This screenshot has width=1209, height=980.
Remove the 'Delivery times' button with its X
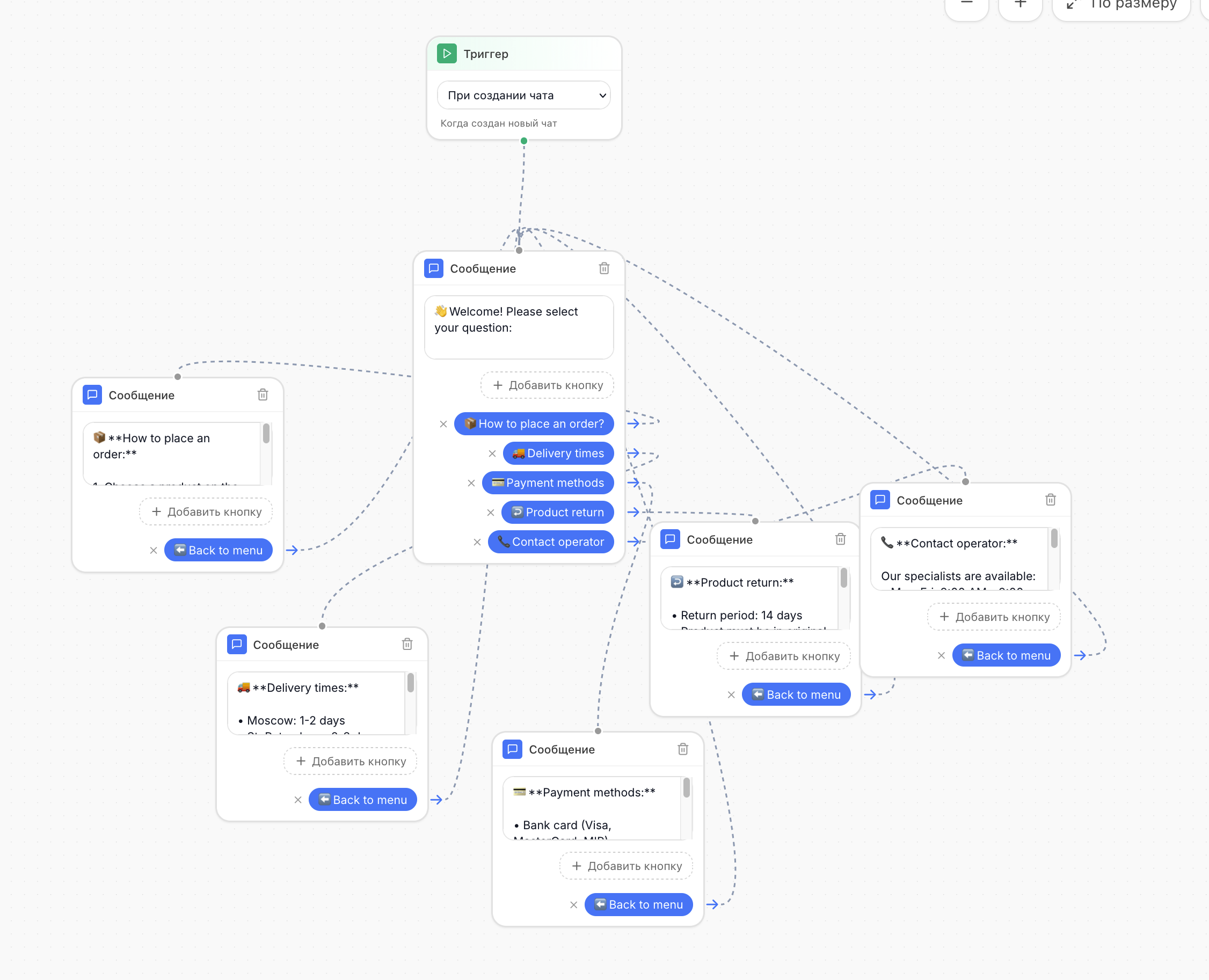click(x=492, y=454)
